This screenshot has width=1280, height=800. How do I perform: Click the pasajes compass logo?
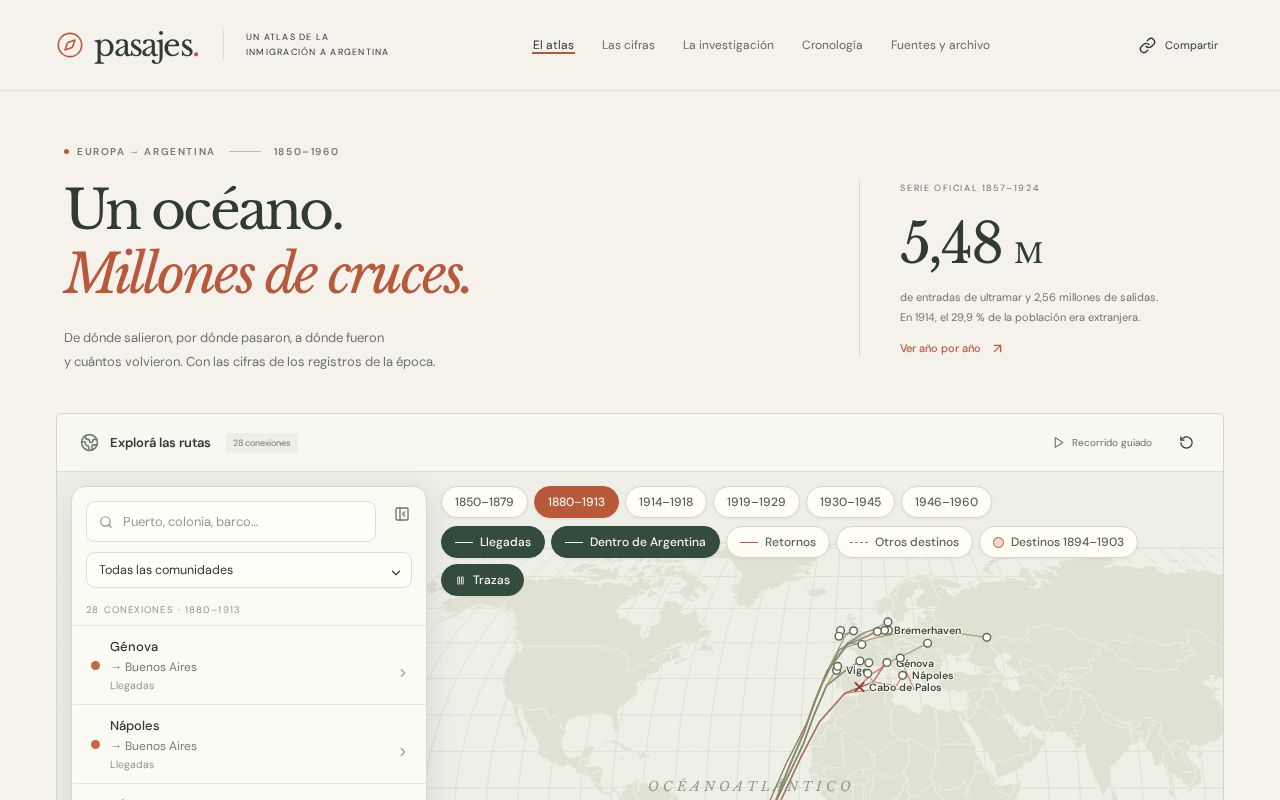pos(70,45)
